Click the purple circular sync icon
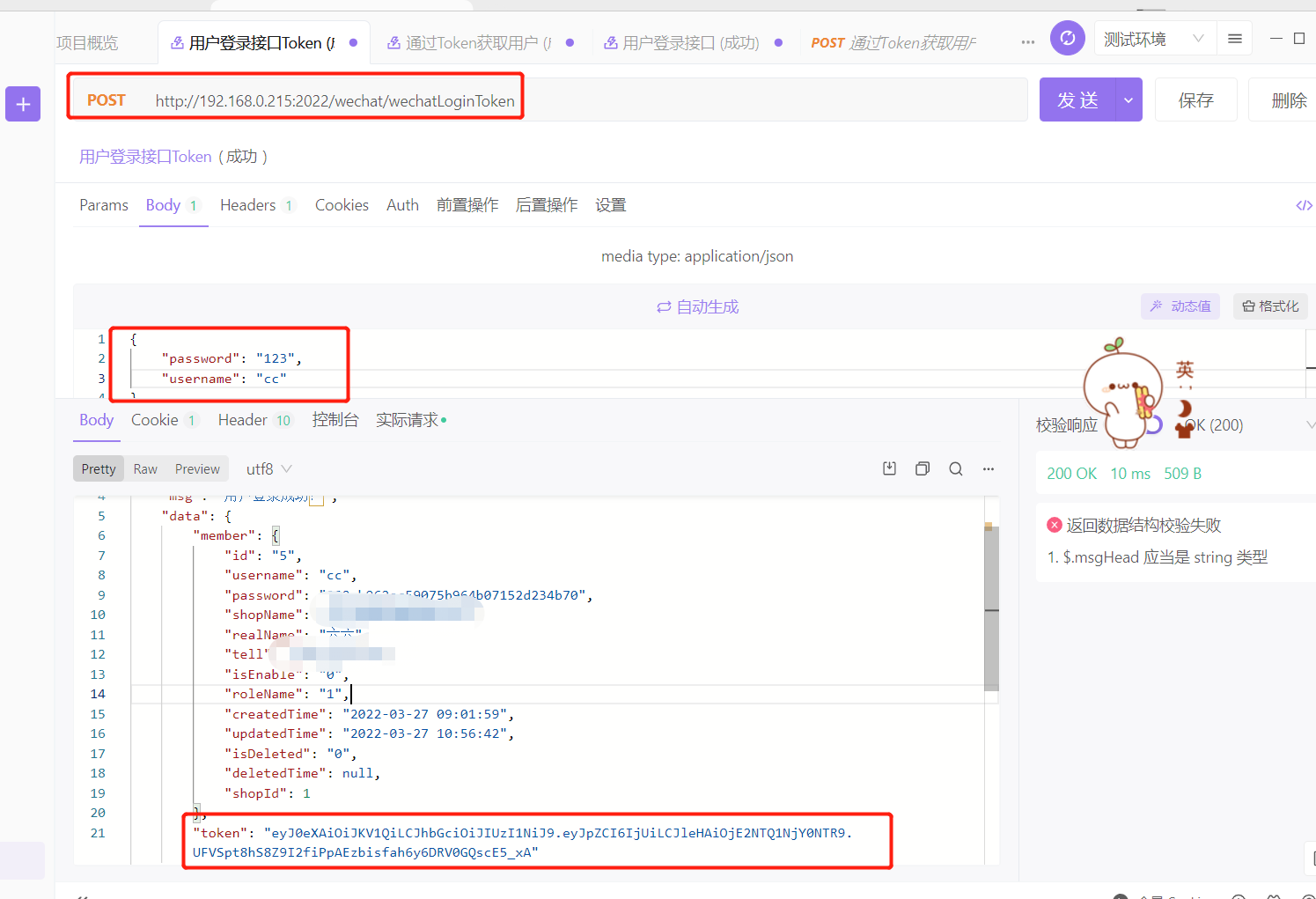This screenshot has width=1316, height=899. click(1067, 38)
